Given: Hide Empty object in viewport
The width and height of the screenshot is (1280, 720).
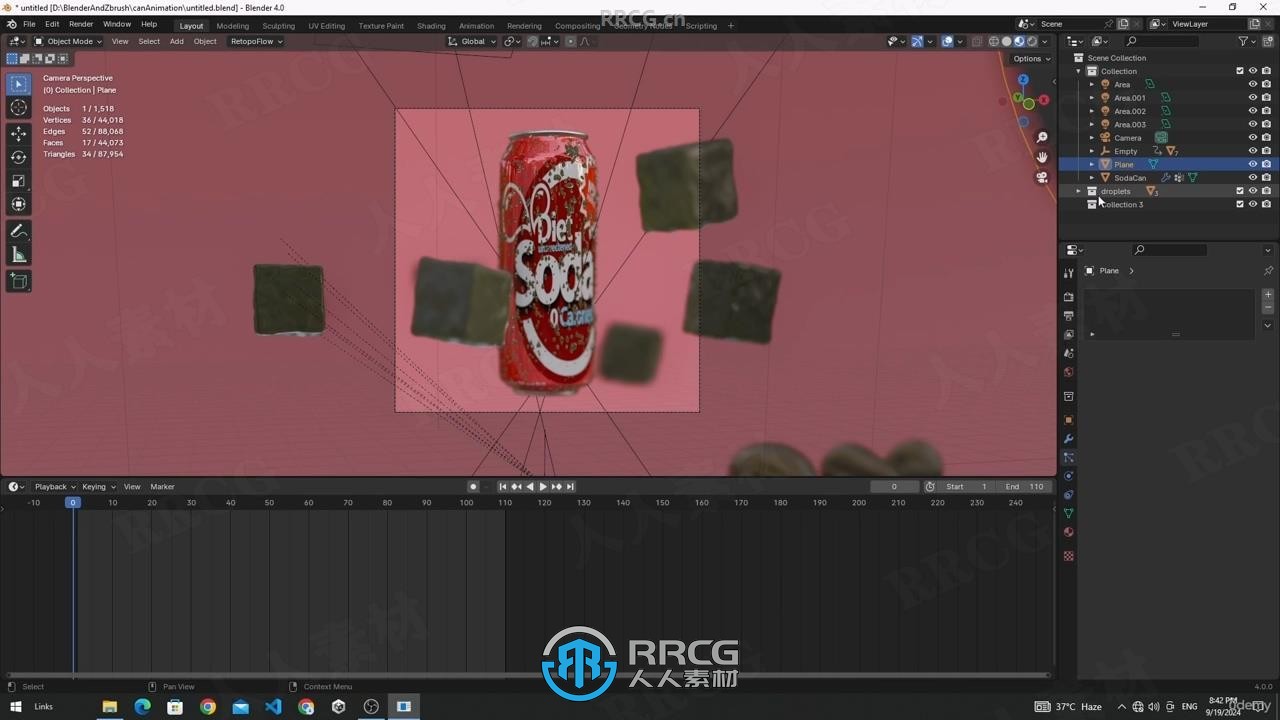Looking at the screenshot, I should [1252, 151].
